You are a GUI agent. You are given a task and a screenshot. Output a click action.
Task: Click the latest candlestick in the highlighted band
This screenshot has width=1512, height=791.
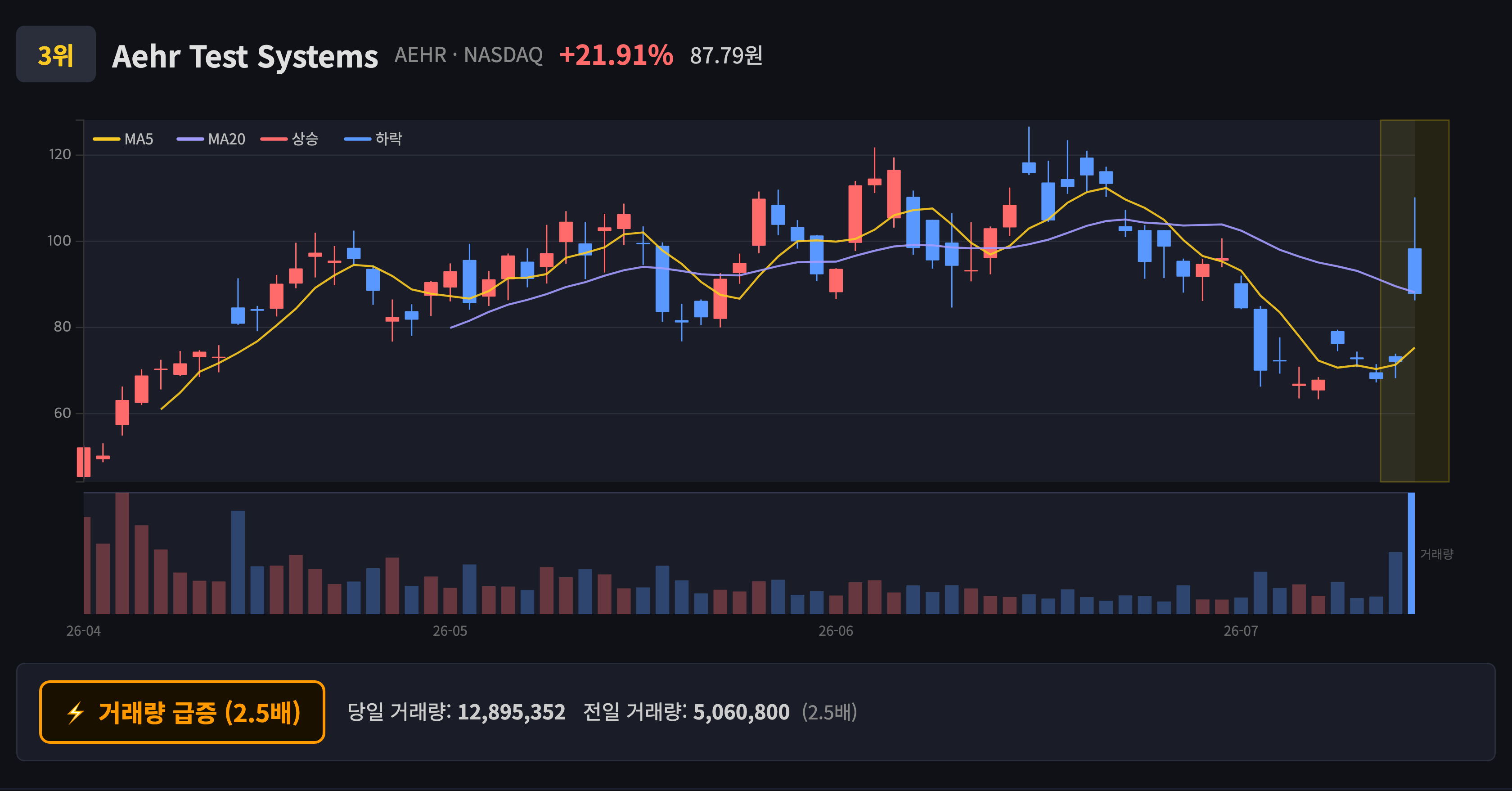coord(1414,270)
